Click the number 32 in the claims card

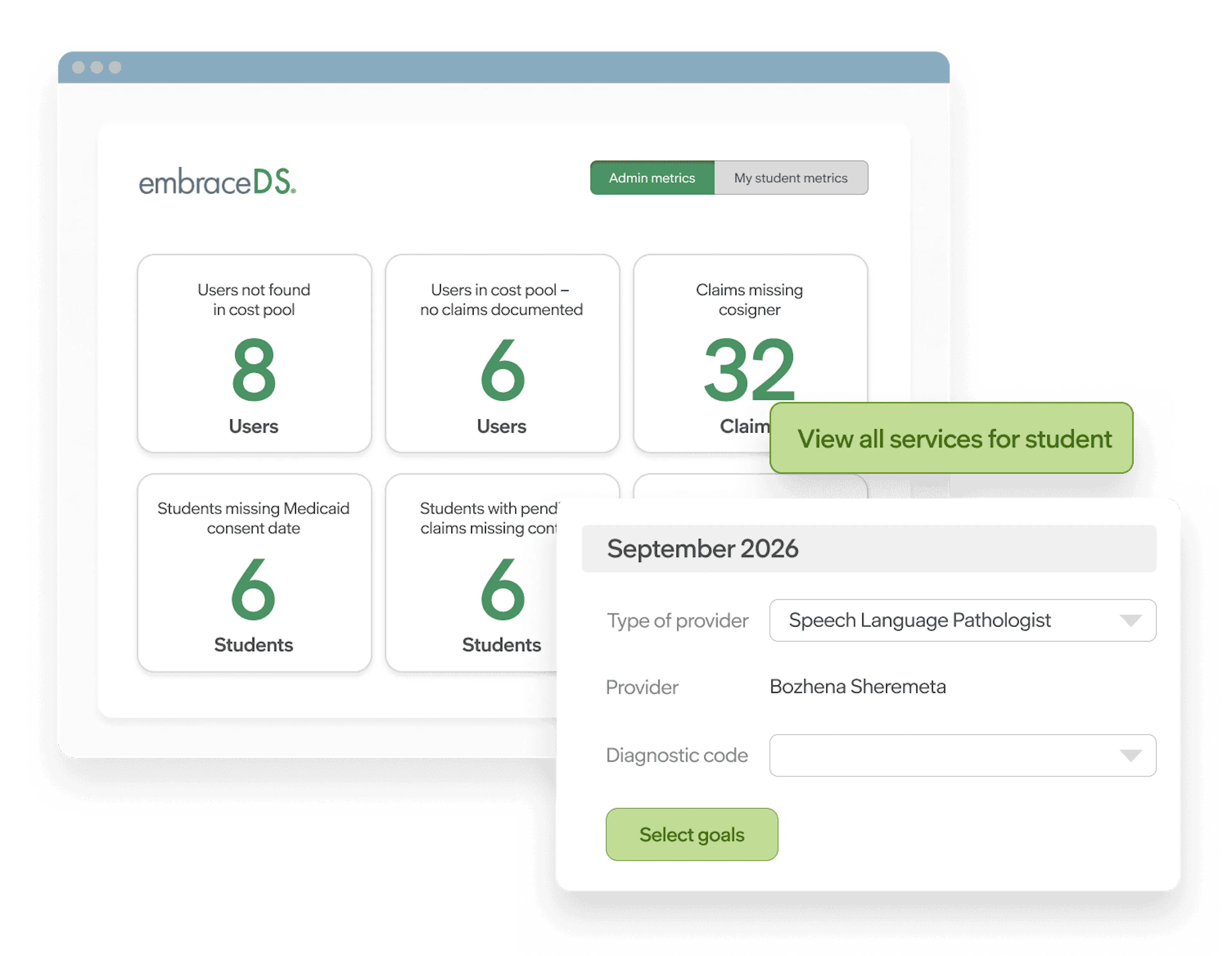click(750, 370)
